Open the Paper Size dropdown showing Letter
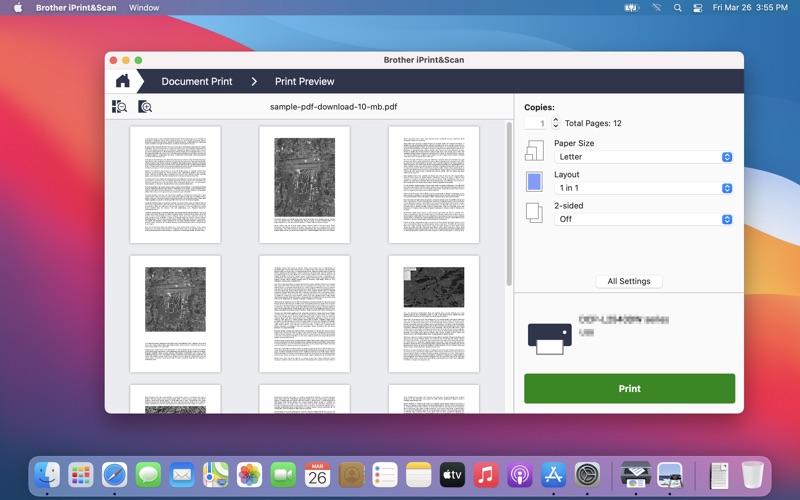Screen dimensions: 800x500 644,157
